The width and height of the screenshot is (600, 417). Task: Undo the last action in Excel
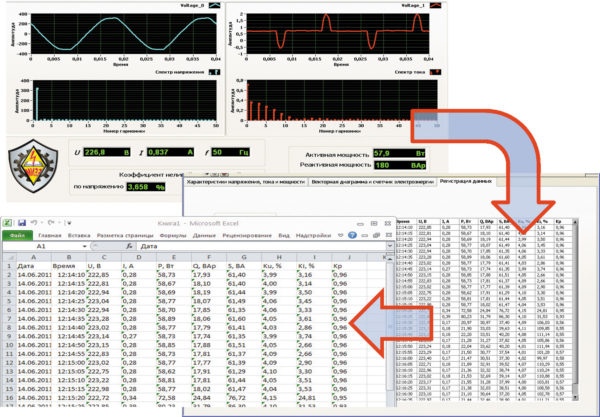pos(34,223)
